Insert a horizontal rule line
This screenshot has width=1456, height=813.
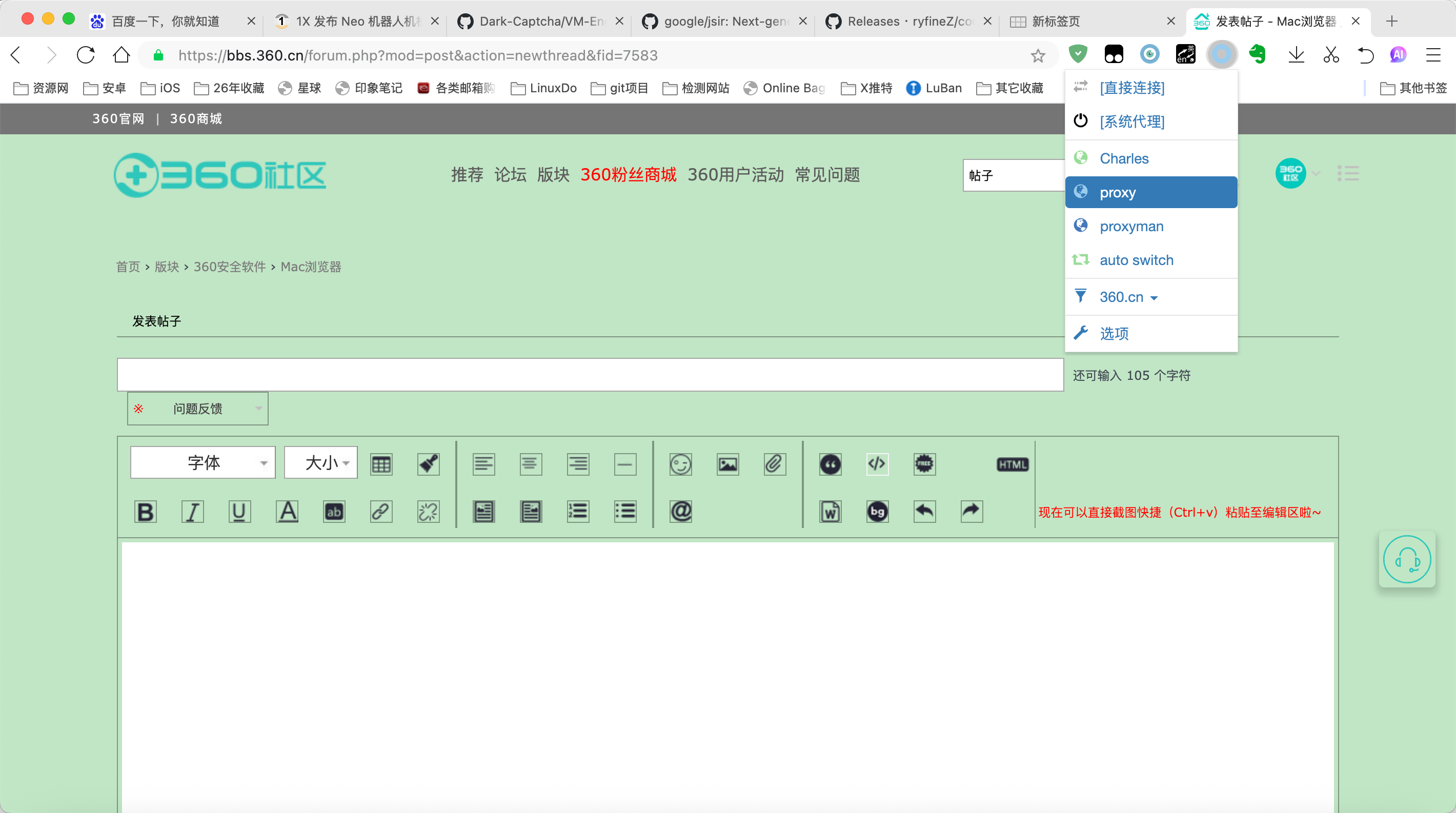pyautogui.click(x=625, y=464)
